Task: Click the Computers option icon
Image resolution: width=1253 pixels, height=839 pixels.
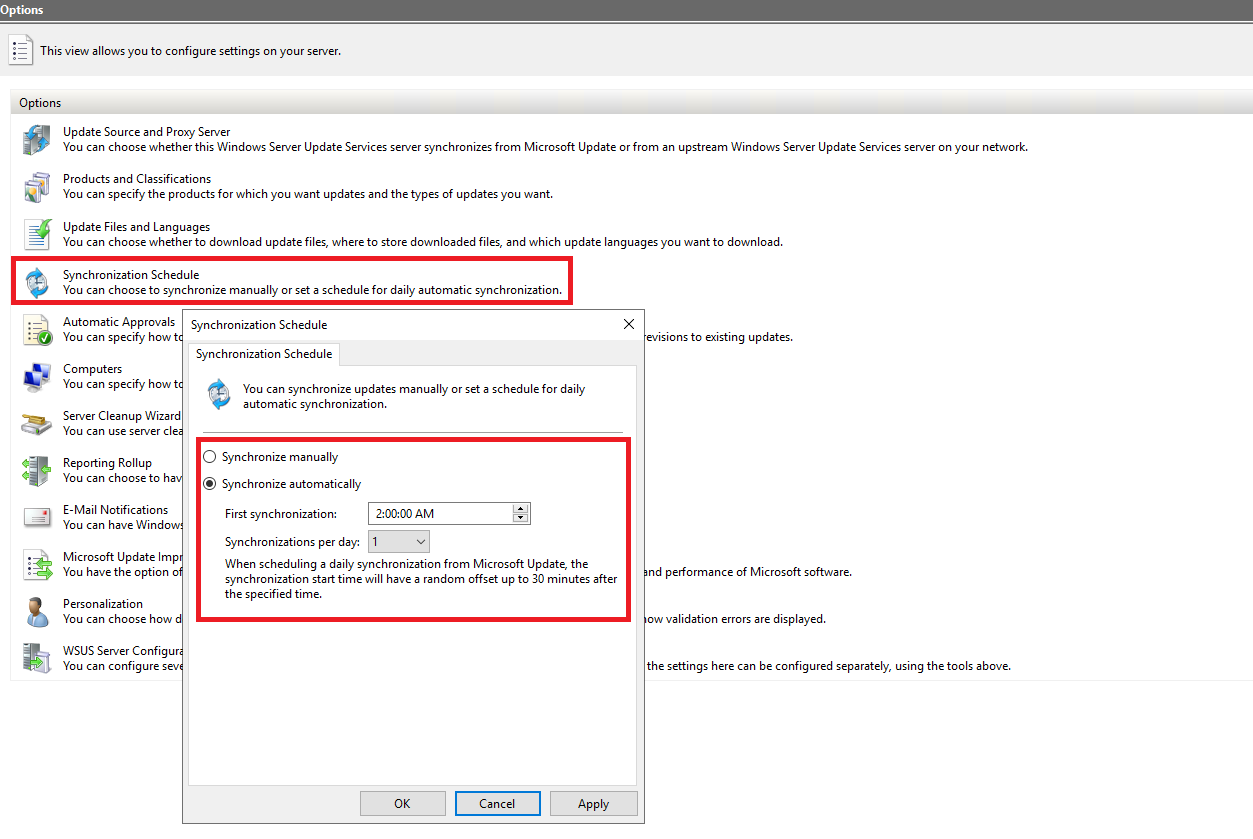Action: (37, 377)
